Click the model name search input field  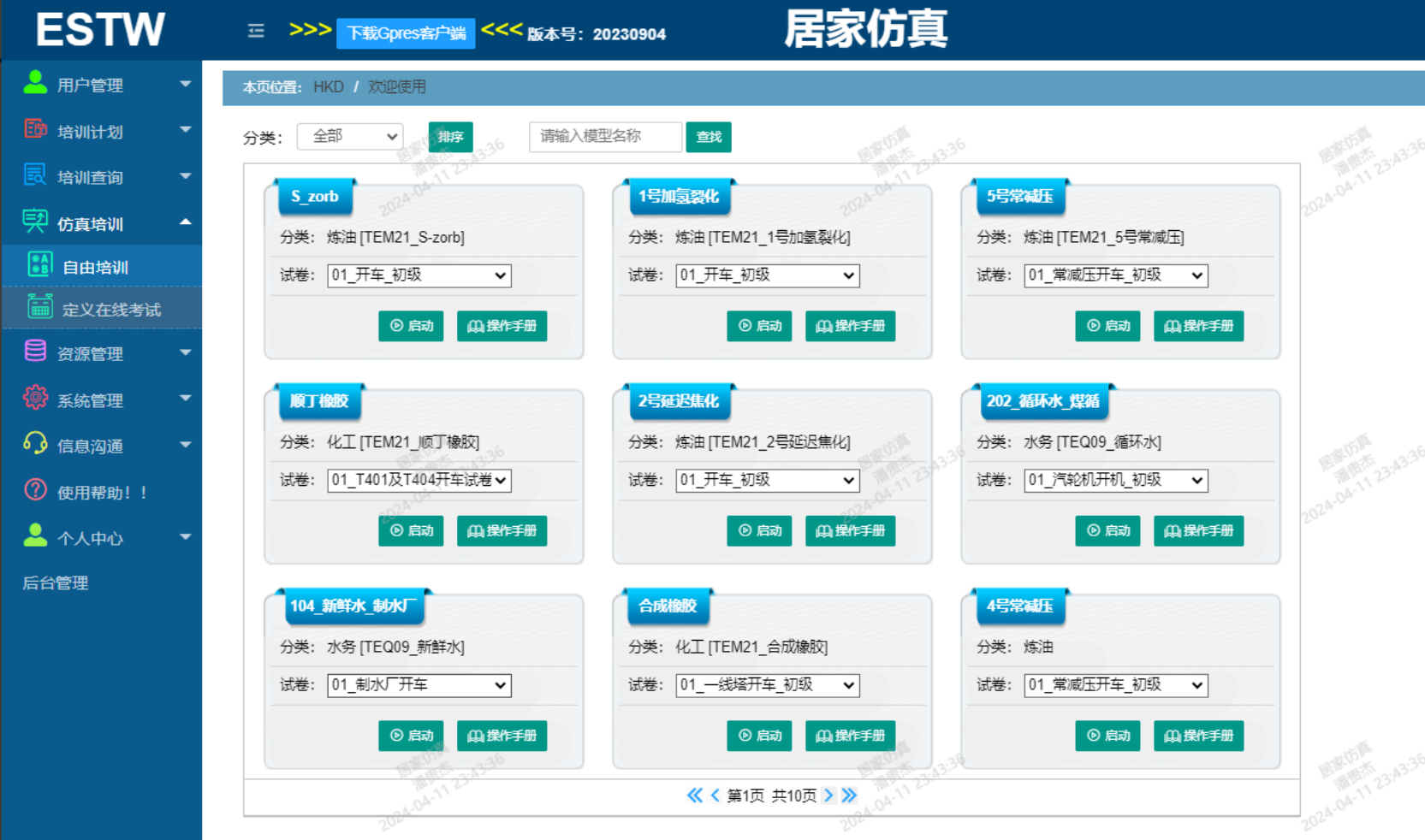coord(605,136)
